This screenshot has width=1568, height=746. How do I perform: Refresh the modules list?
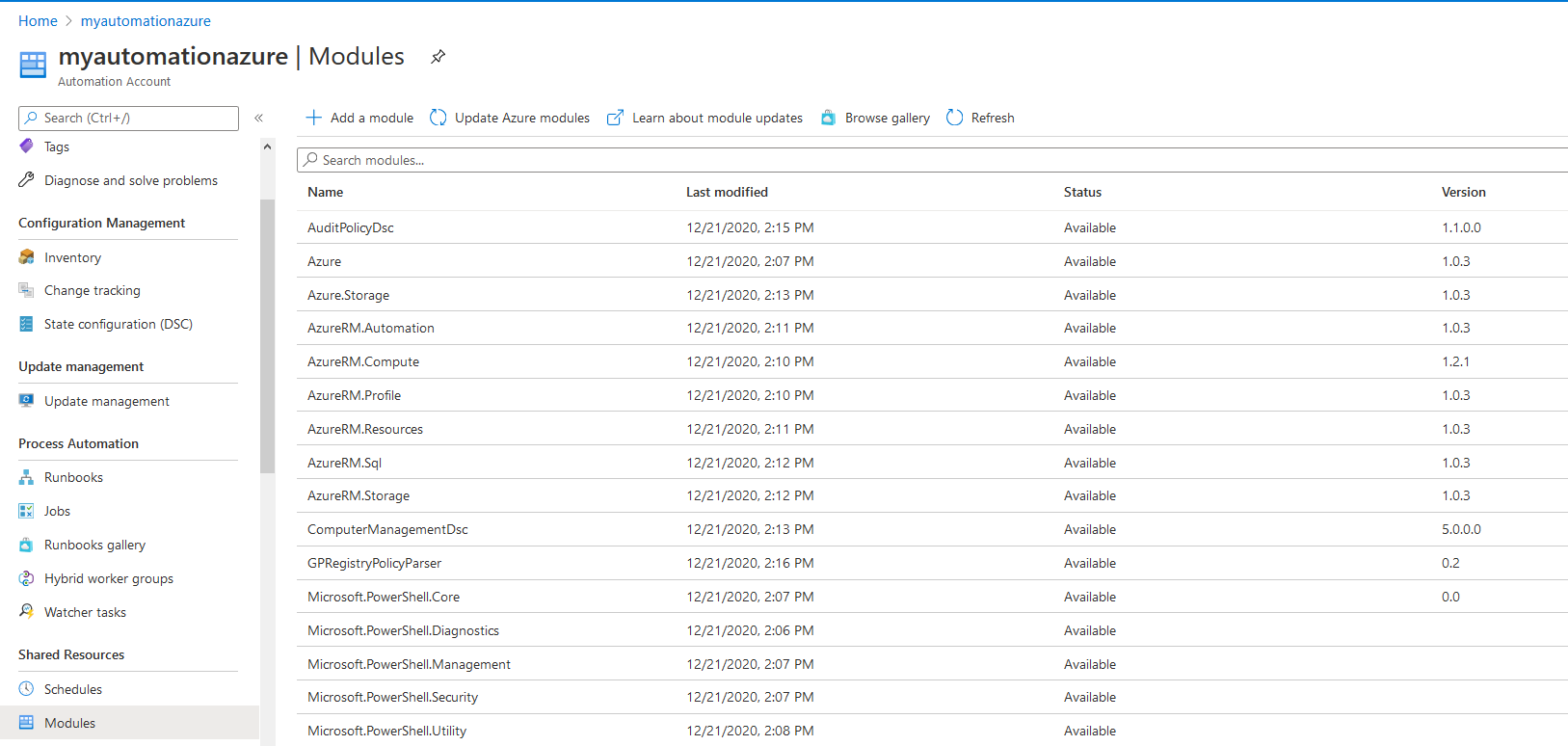tap(981, 118)
